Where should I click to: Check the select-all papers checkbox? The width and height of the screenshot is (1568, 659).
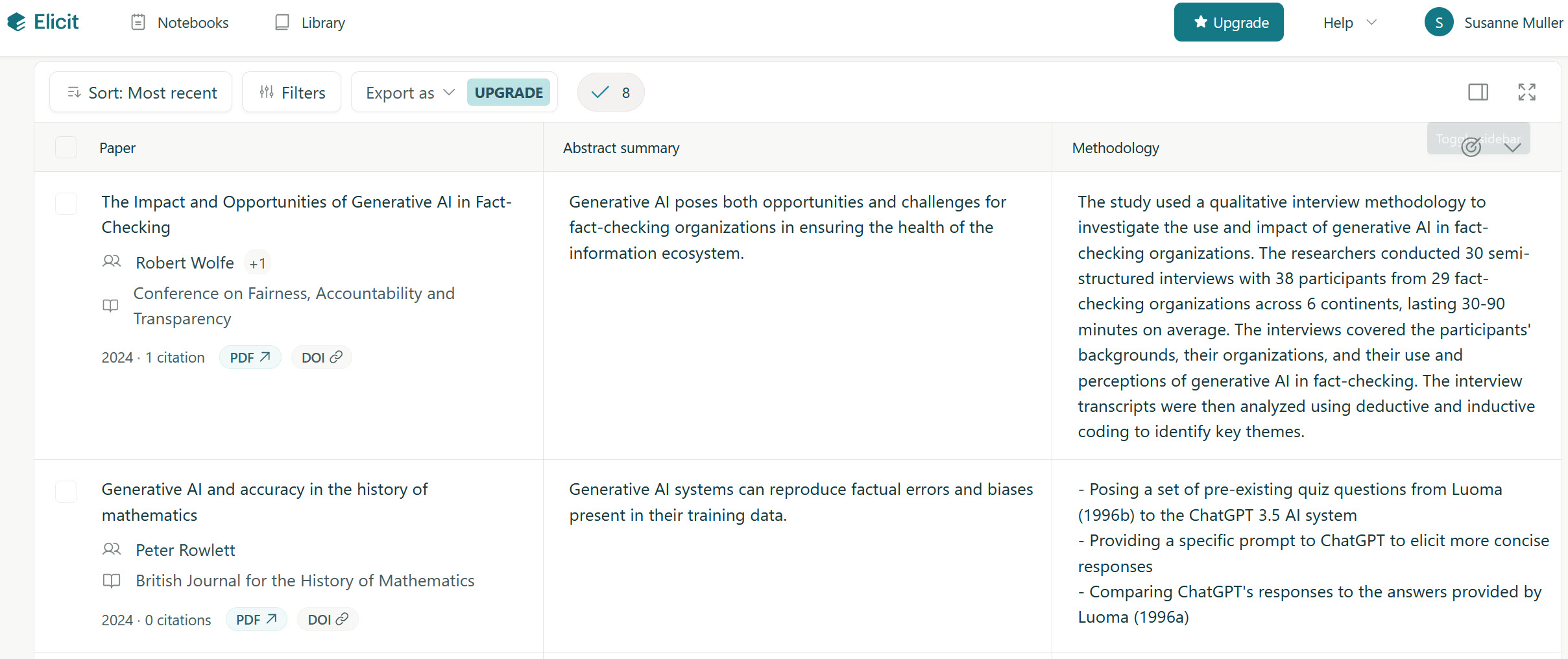pos(66,148)
